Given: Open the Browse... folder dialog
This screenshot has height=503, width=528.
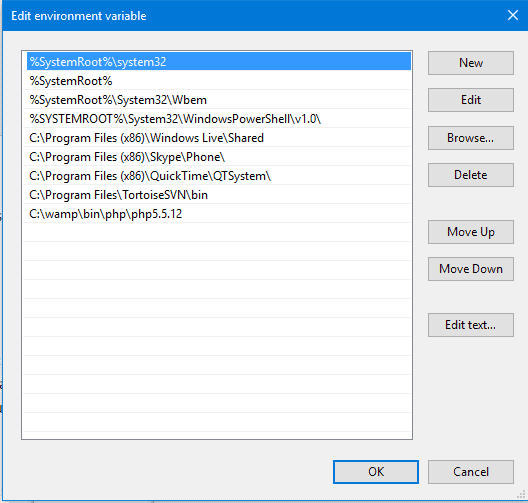Looking at the screenshot, I should (x=470, y=138).
